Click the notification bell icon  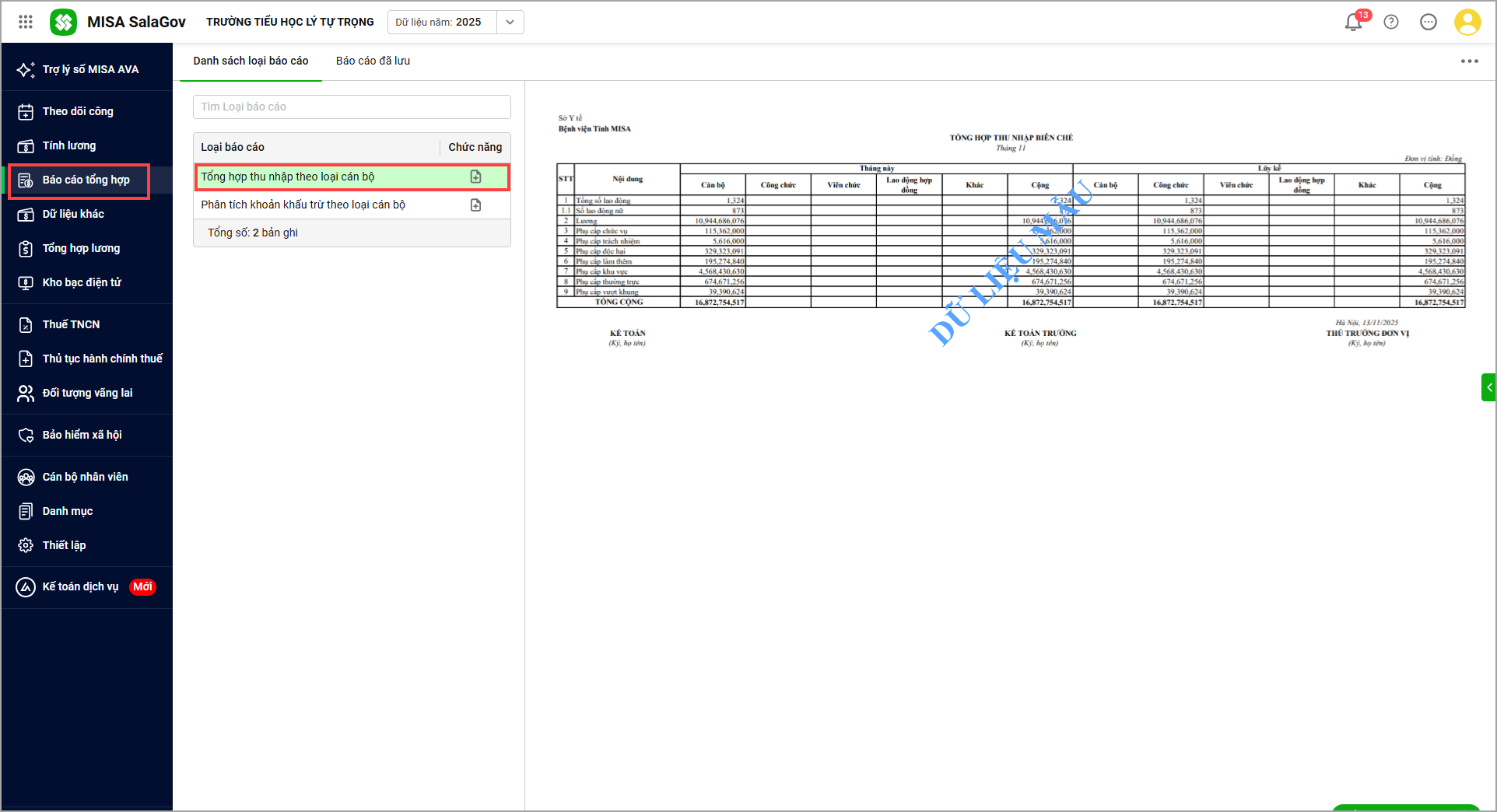[1353, 23]
